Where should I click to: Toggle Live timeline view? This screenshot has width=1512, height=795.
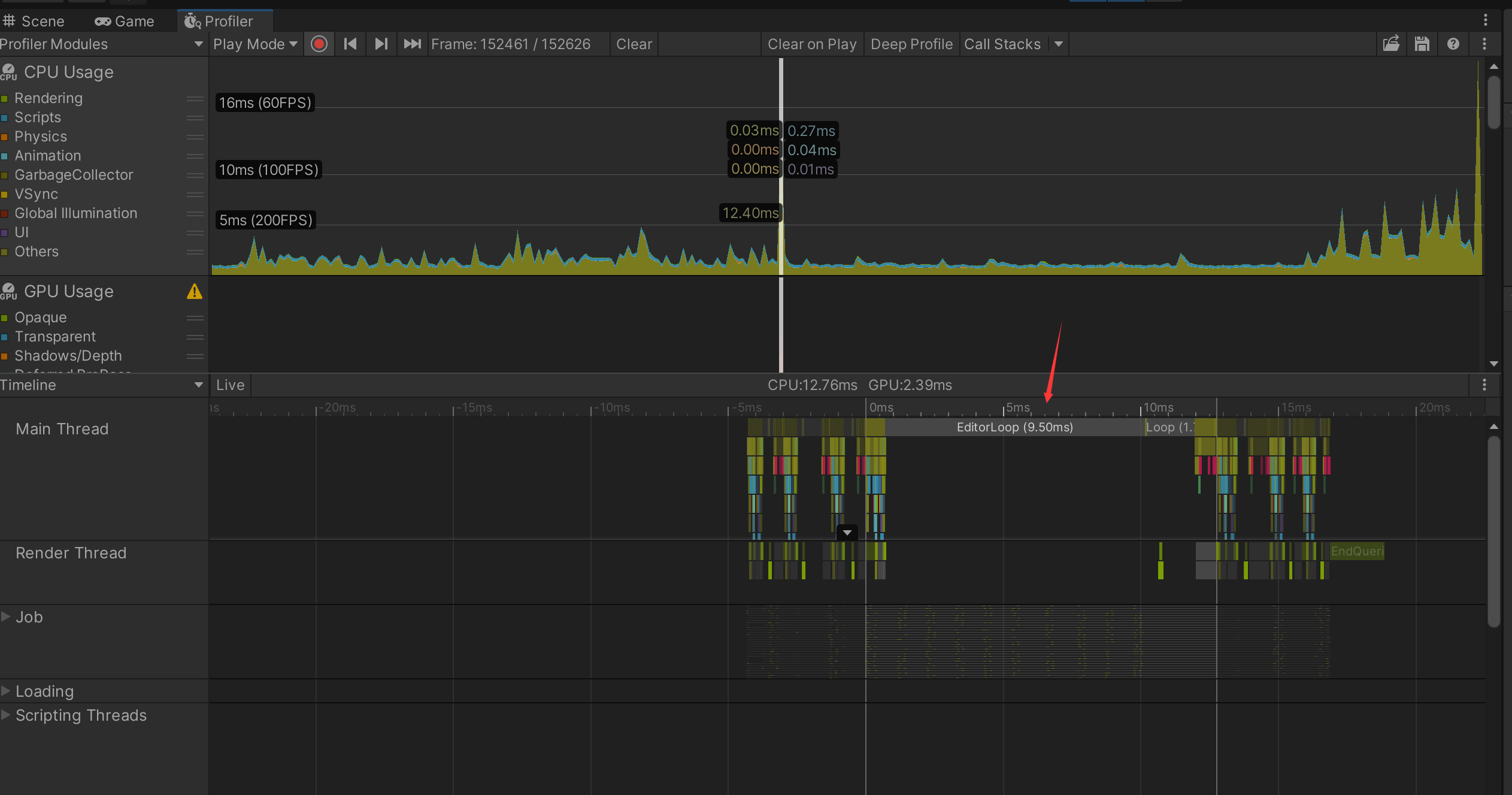click(x=231, y=385)
